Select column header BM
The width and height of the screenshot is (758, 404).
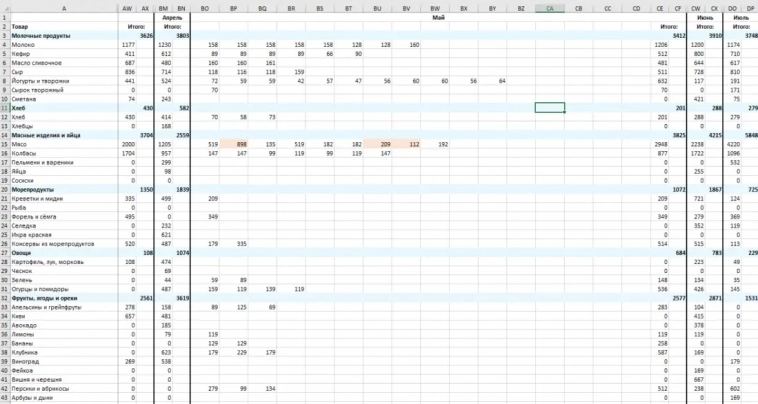(x=163, y=9)
